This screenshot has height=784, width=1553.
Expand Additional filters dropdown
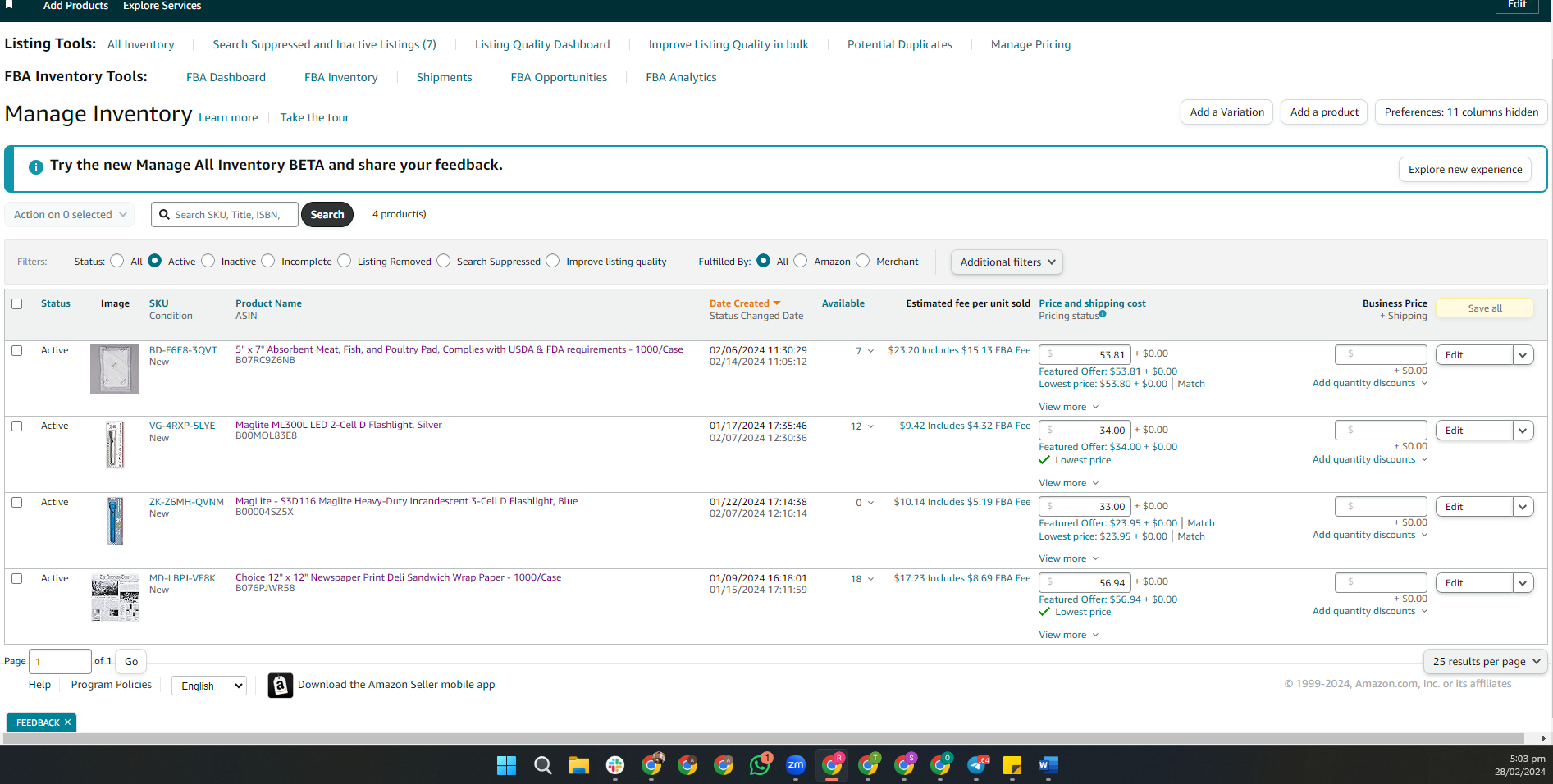pos(1007,262)
